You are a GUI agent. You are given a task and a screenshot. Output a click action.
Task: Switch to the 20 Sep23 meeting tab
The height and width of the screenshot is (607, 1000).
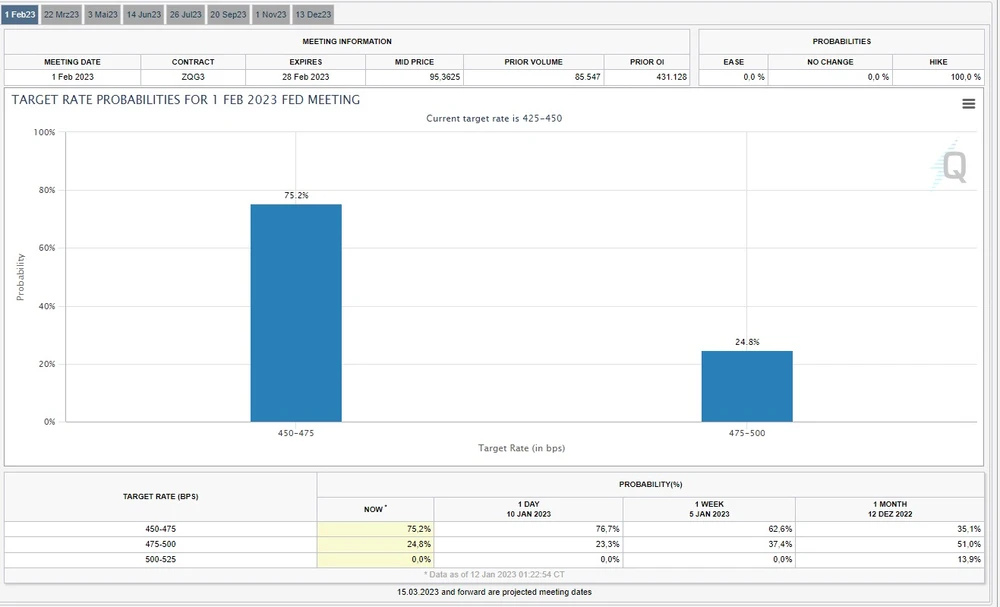[x=228, y=15]
